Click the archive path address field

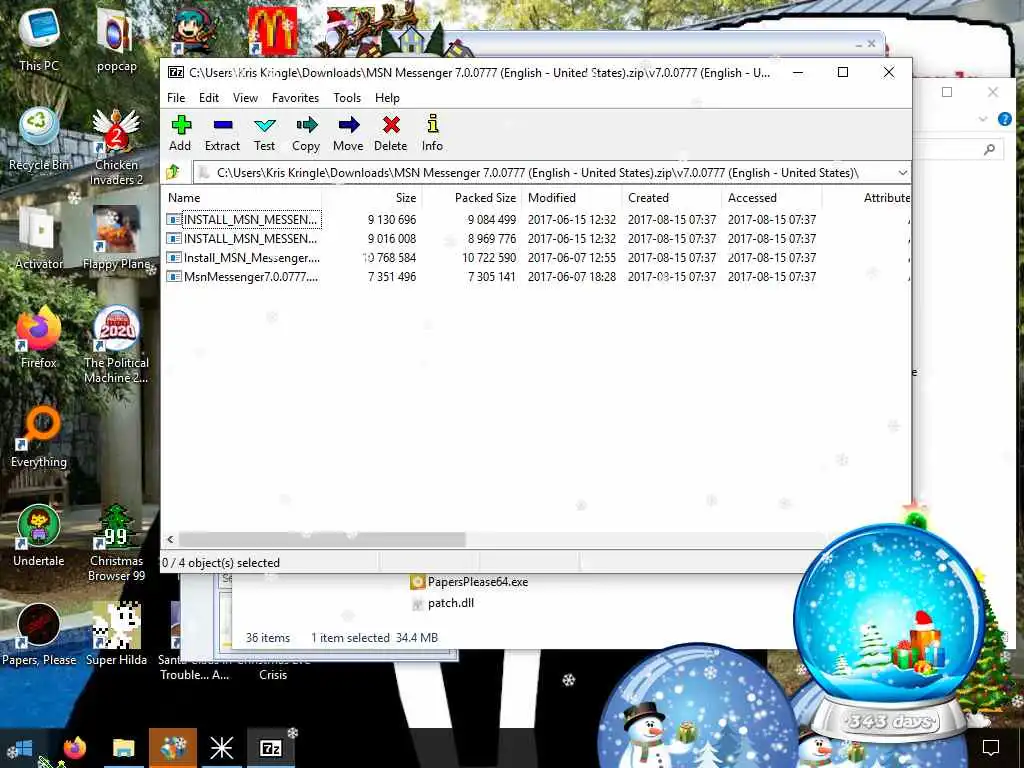pyautogui.click(x=545, y=173)
